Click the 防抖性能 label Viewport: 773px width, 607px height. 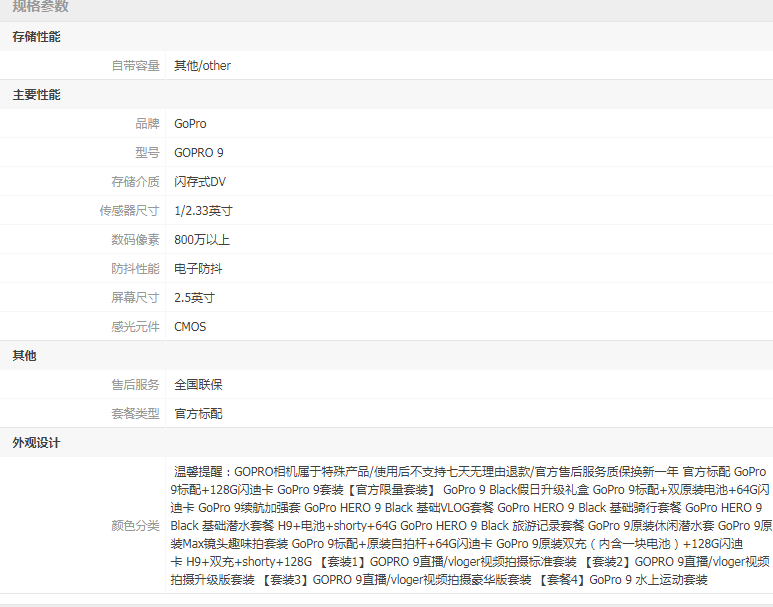[136, 269]
